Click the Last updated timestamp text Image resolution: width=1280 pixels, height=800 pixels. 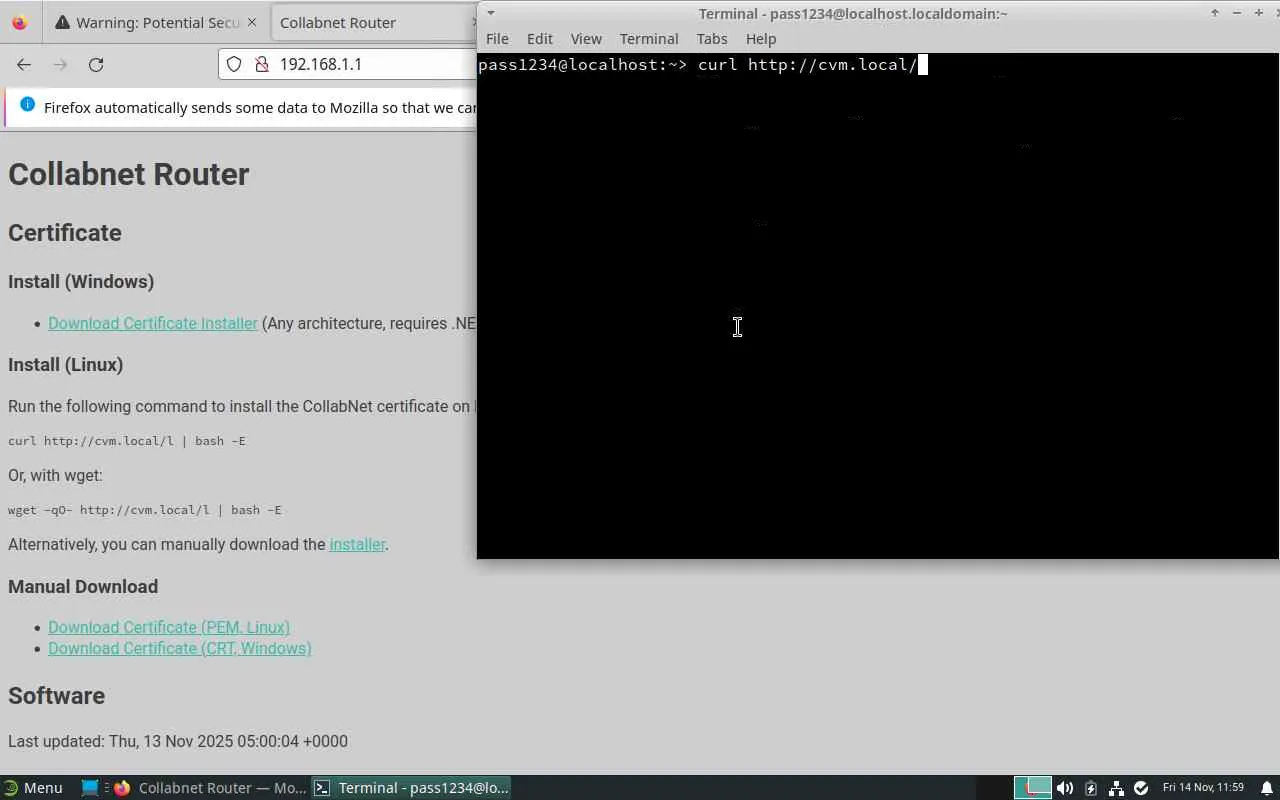178,741
